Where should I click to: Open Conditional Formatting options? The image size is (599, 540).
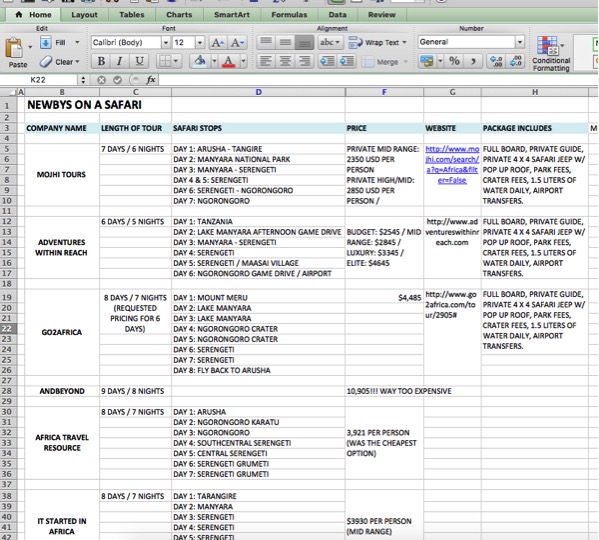click(x=550, y=53)
